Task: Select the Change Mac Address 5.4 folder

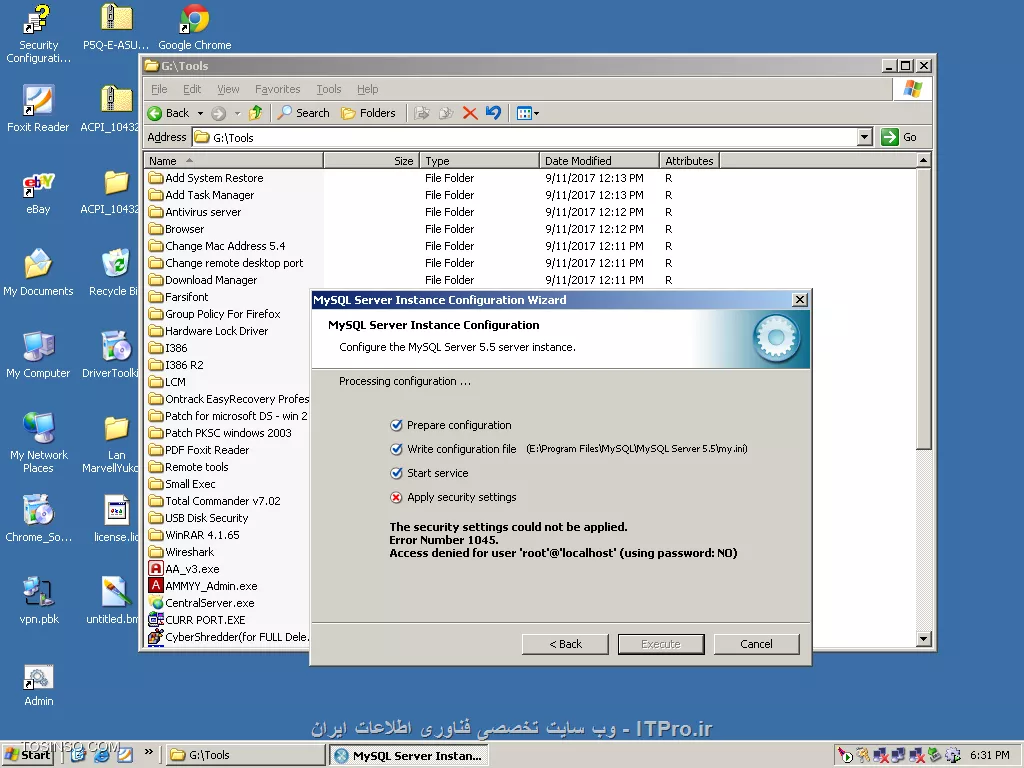Action: point(217,246)
